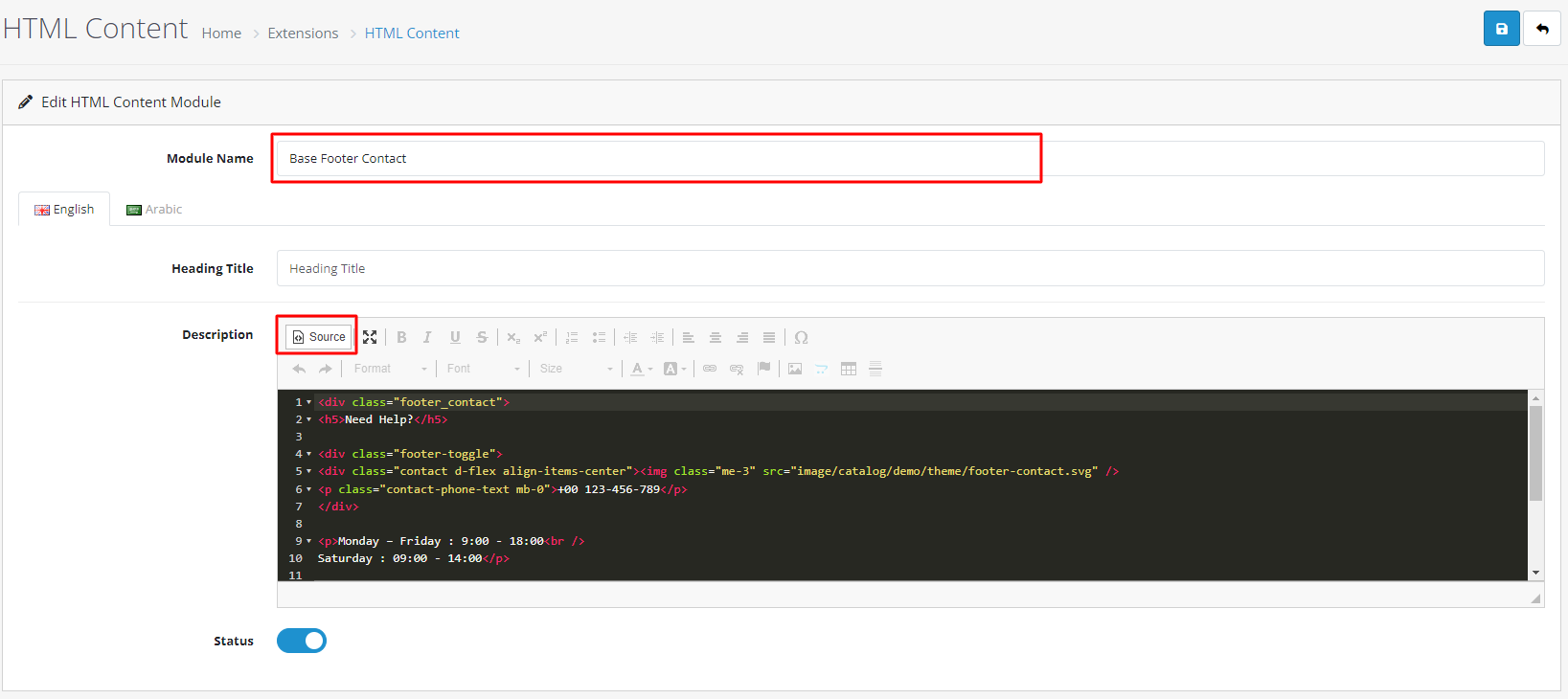
Task: Toggle bold formatting in the editor
Action: pos(401,337)
